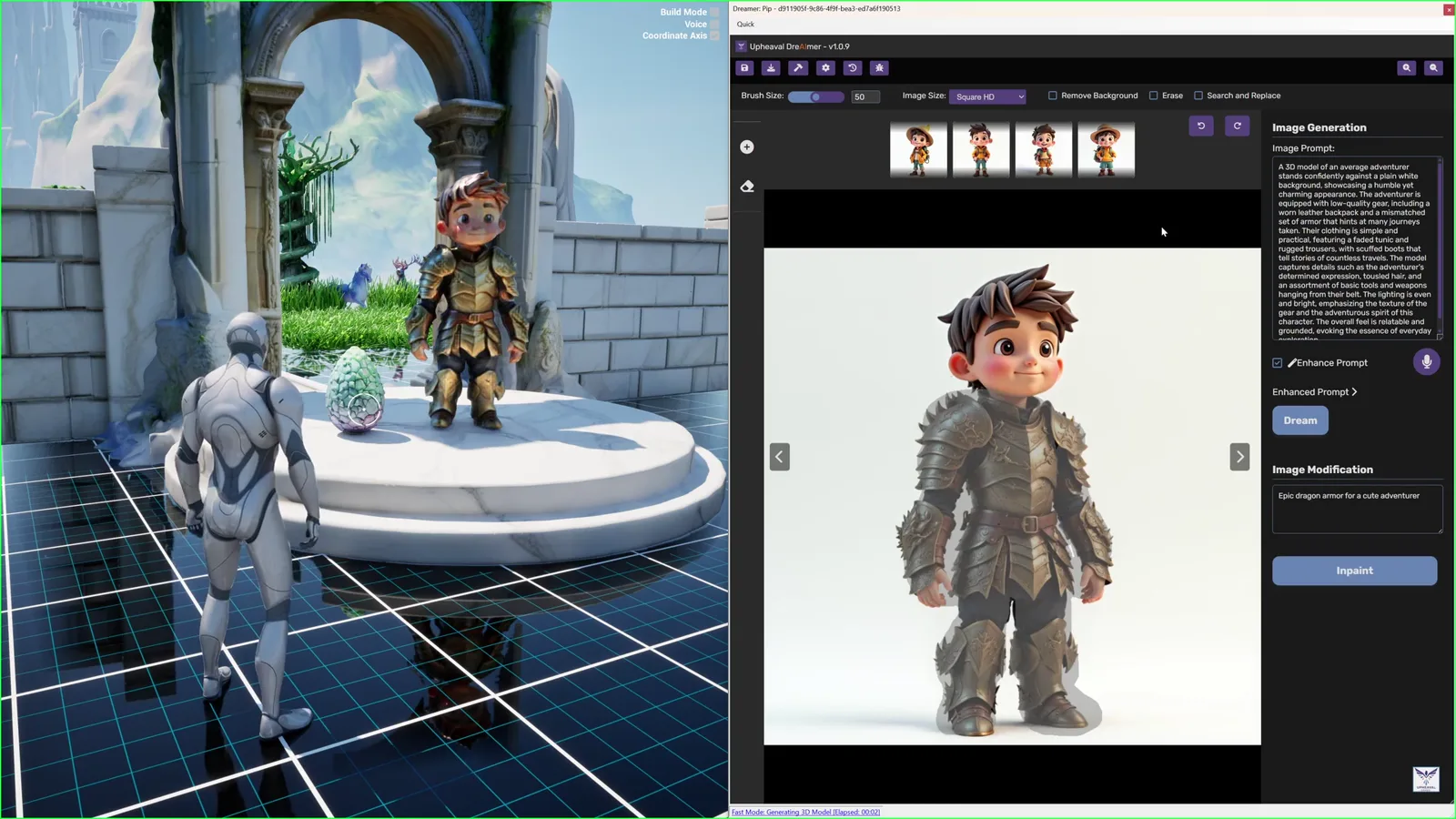The height and width of the screenshot is (819, 1456).
Task: Toggle the Voice checkbox in game view
Action: (x=714, y=24)
